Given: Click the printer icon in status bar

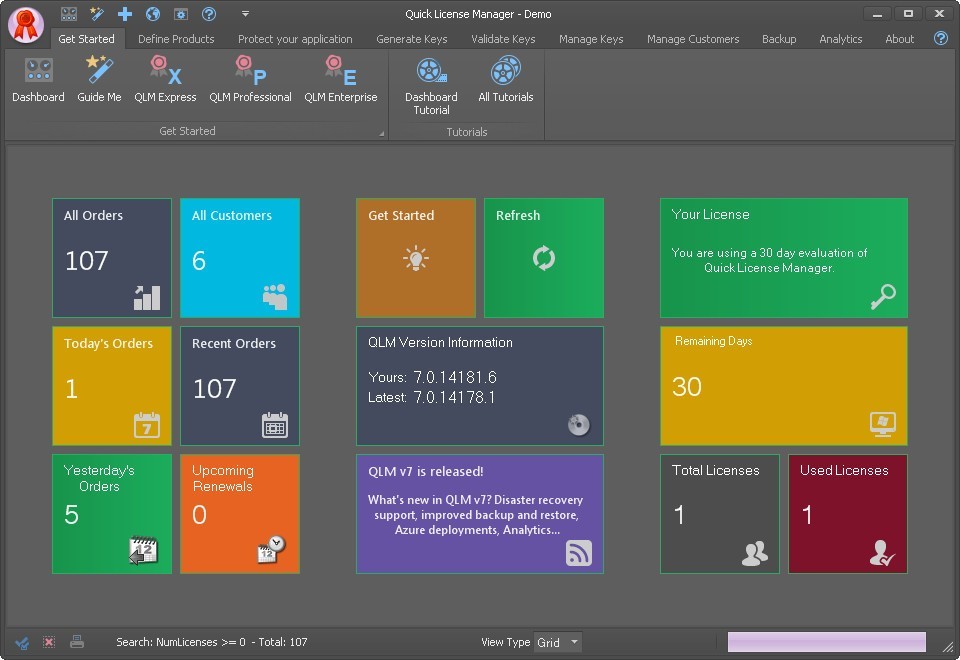Looking at the screenshot, I should point(77,642).
